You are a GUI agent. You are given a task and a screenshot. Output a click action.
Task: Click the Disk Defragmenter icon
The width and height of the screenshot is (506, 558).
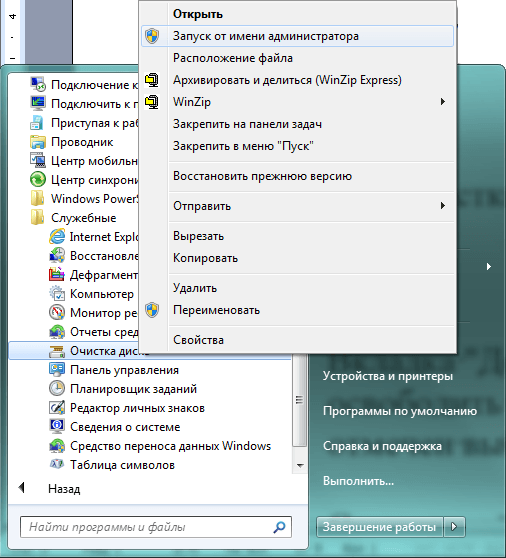pos(57,274)
